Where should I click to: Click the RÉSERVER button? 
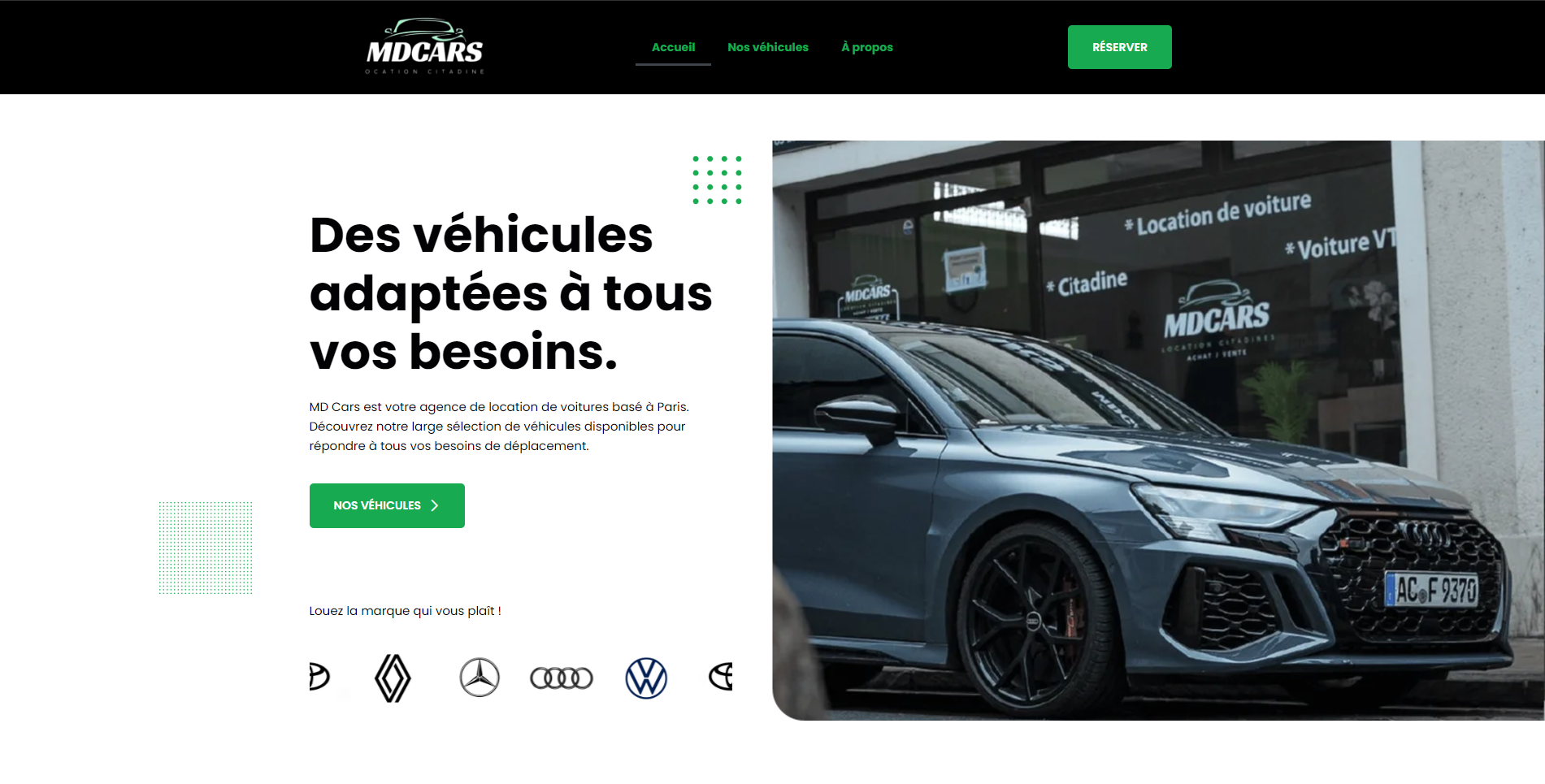tap(1119, 47)
